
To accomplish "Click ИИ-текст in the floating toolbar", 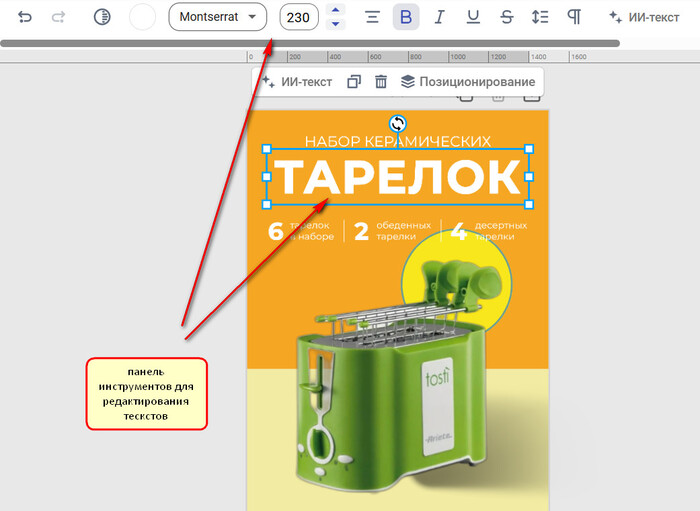I will (297, 82).
